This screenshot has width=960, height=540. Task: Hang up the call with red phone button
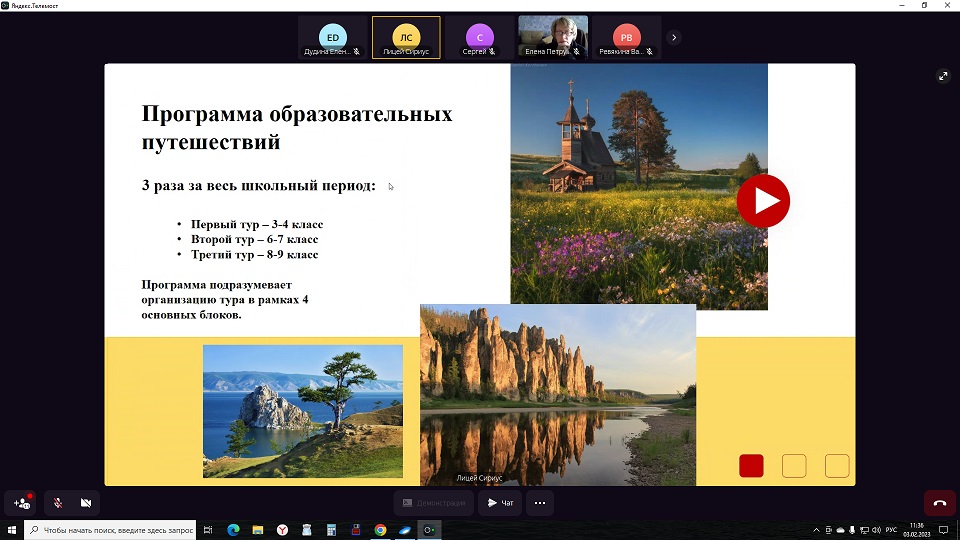coord(939,503)
